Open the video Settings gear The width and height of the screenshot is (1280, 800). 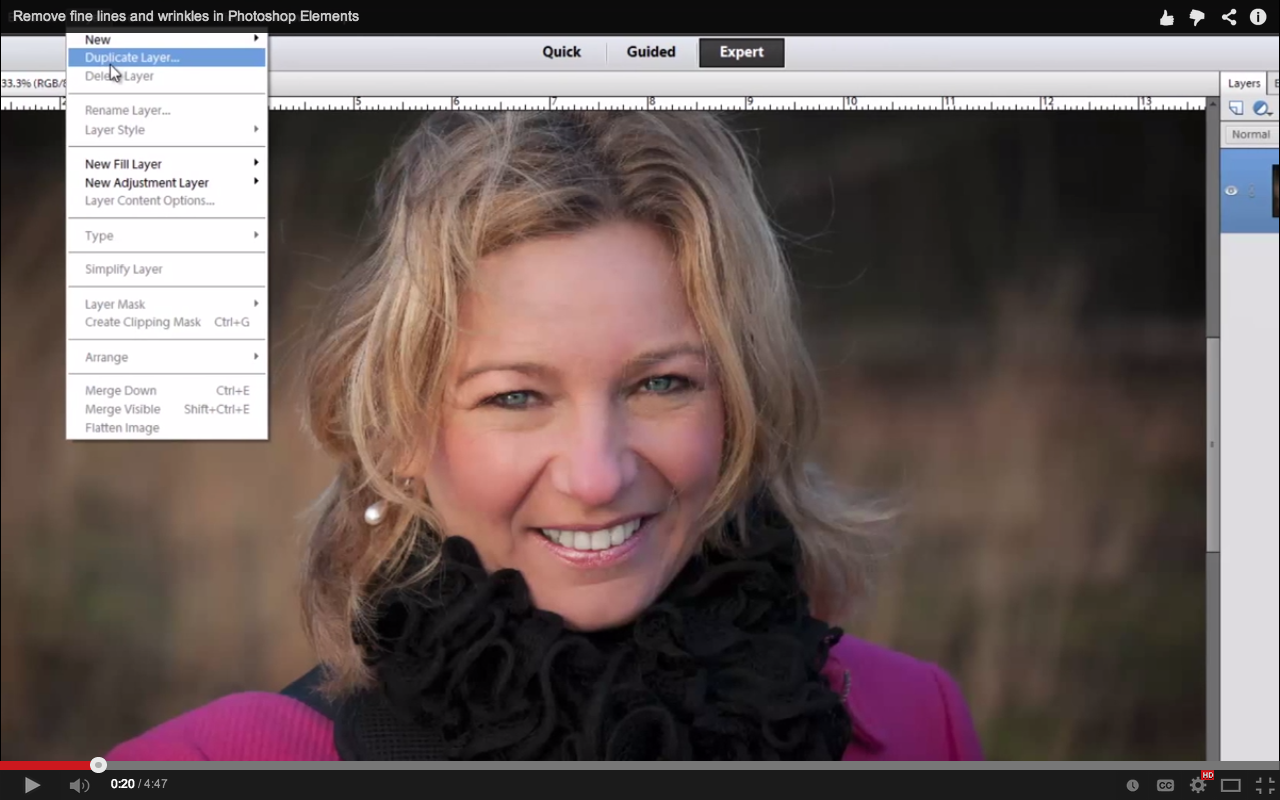click(1198, 785)
